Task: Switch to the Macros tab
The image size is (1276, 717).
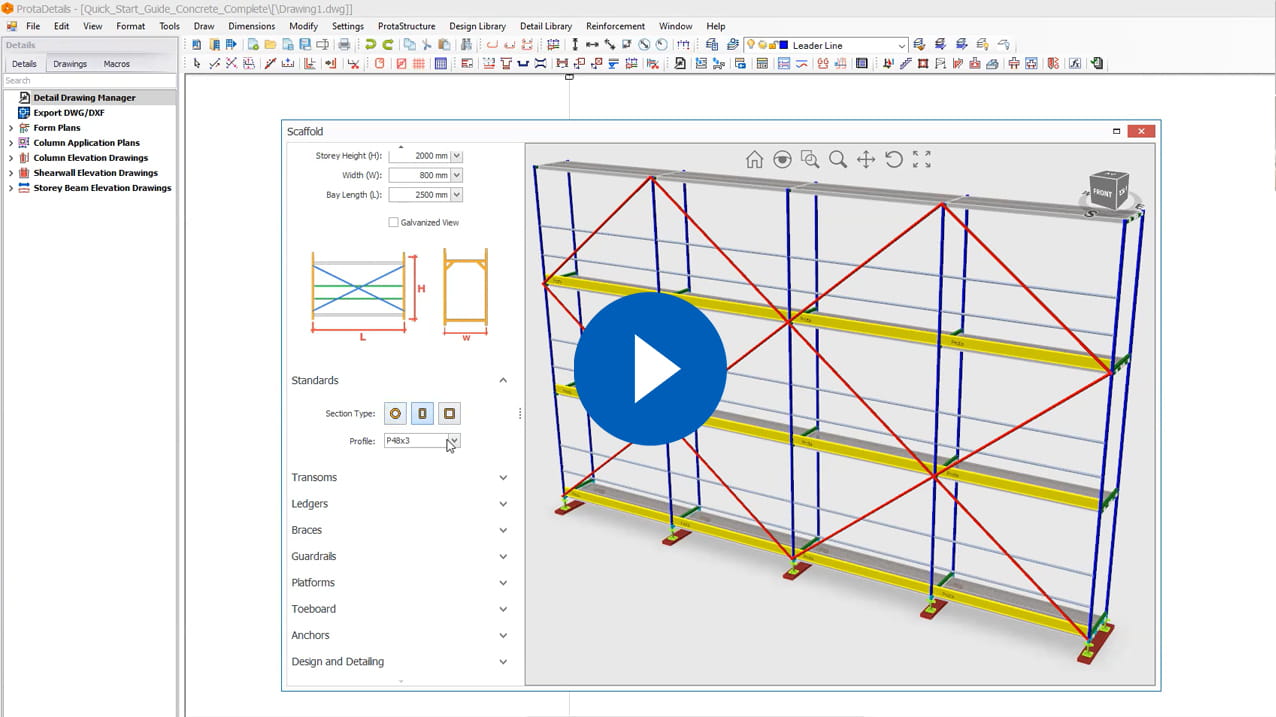Action: coord(117,64)
